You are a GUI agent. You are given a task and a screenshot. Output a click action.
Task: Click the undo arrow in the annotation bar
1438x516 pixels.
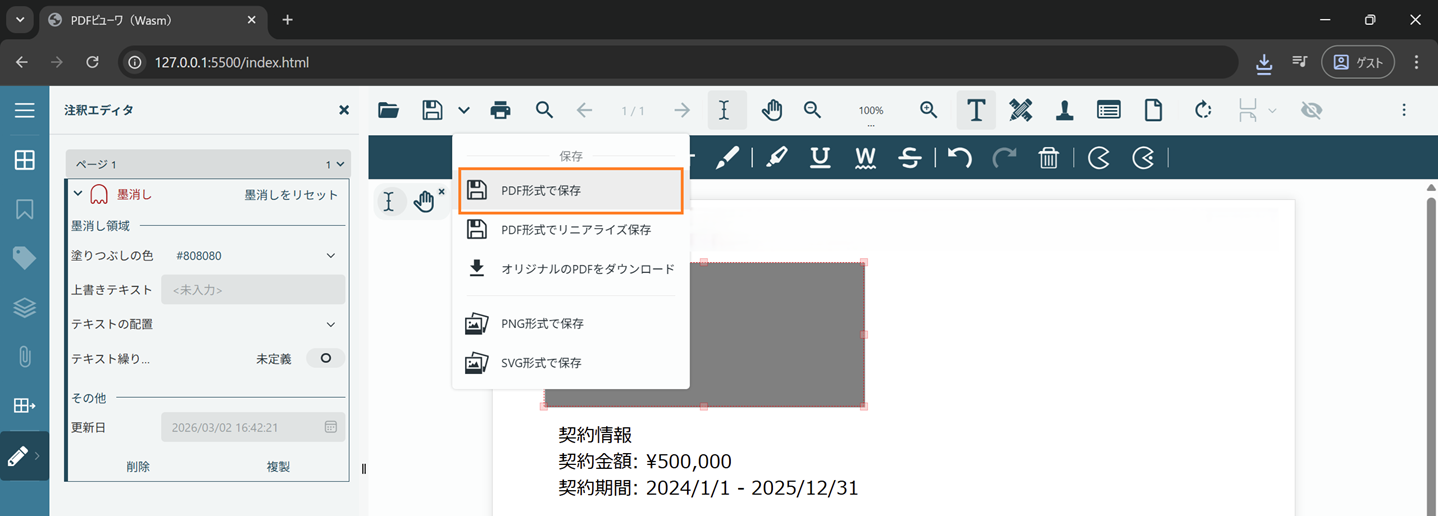click(960, 158)
